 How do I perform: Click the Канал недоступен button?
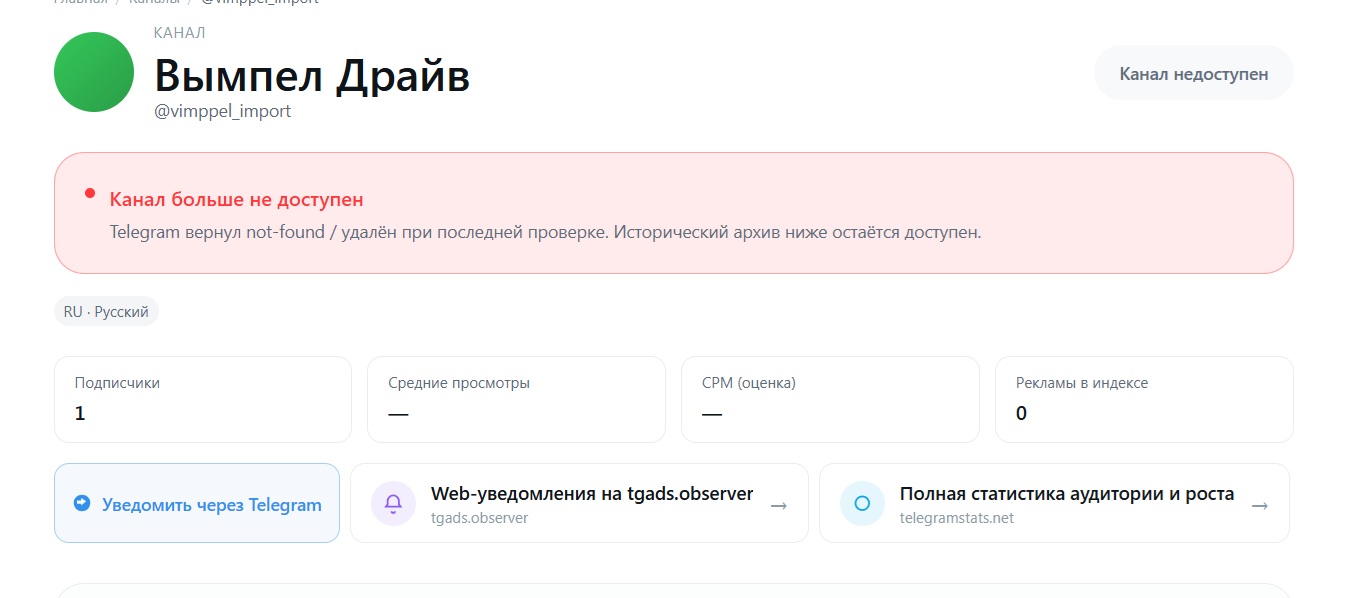(1194, 73)
